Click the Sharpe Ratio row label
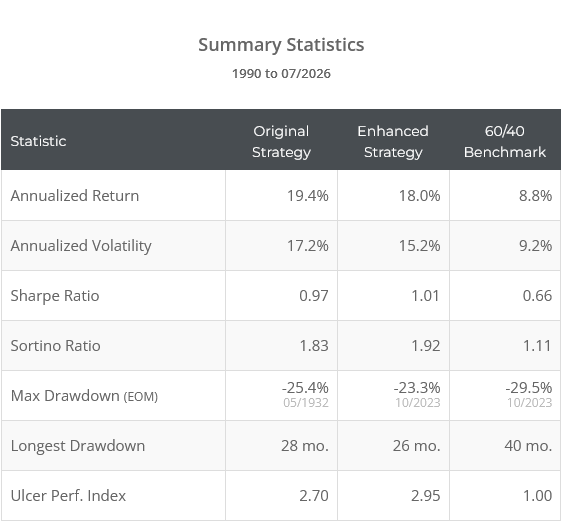561x521 pixels. pyautogui.click(x=55, y=296)
